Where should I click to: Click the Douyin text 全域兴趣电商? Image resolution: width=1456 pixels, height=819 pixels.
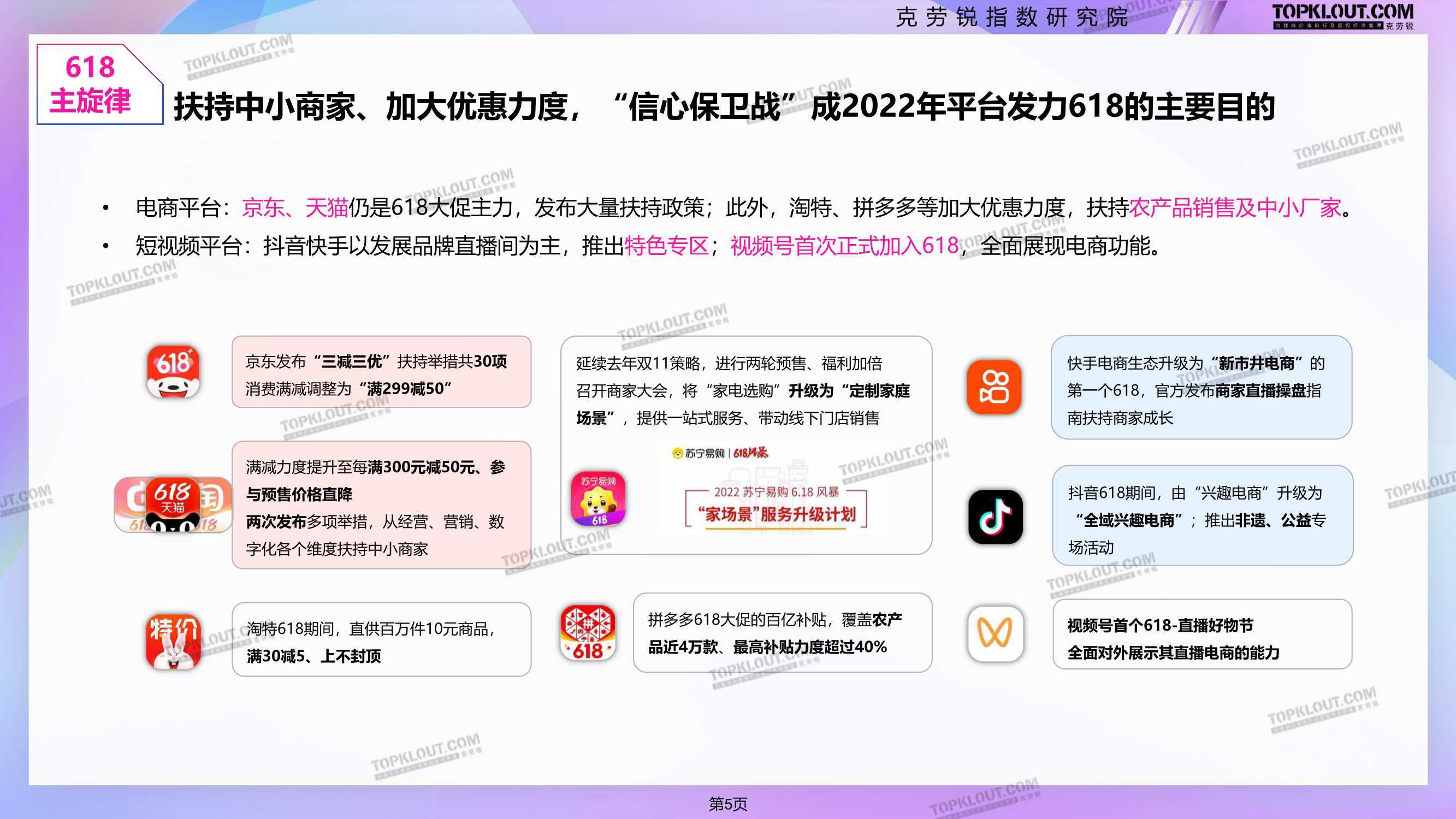coord(1129,520)
